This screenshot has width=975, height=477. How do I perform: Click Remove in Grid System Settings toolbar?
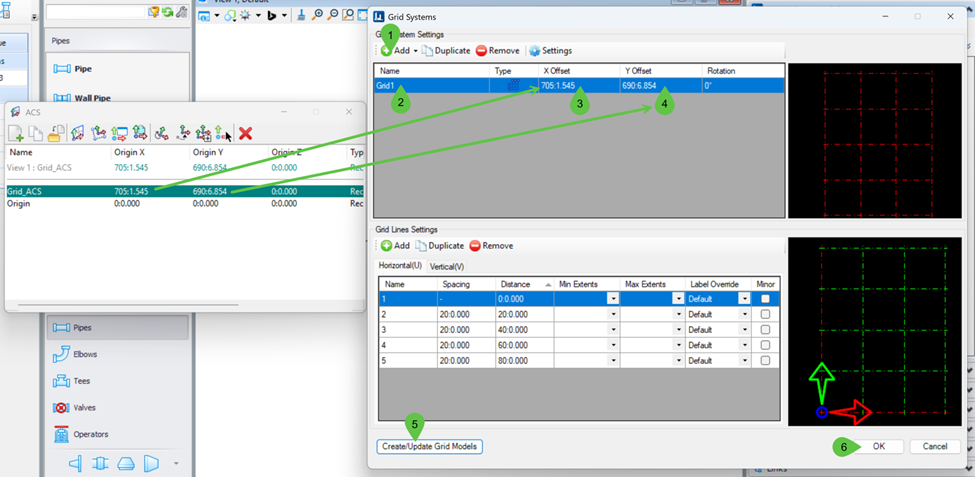pos(497,50)
